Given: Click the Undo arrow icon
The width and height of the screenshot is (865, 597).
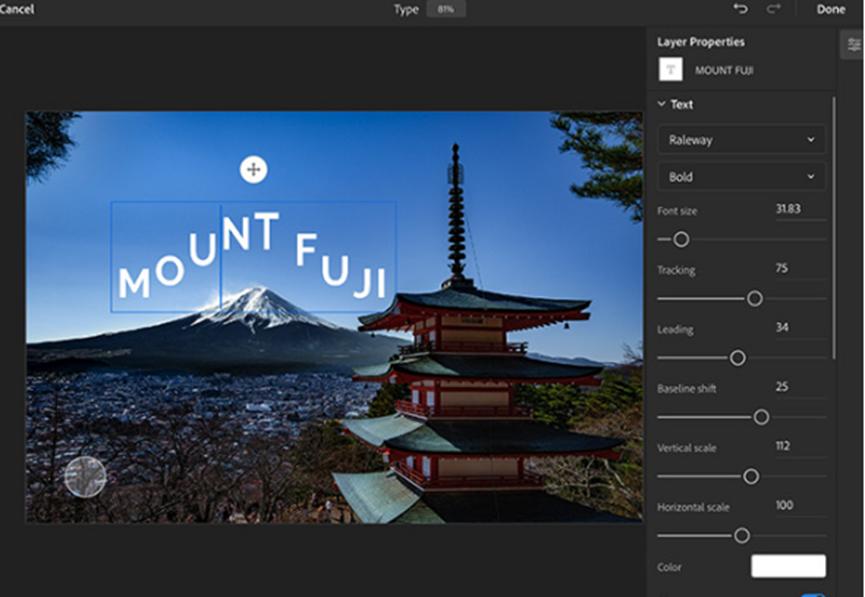Looking at the screenshot, I should tap(740, 8).
